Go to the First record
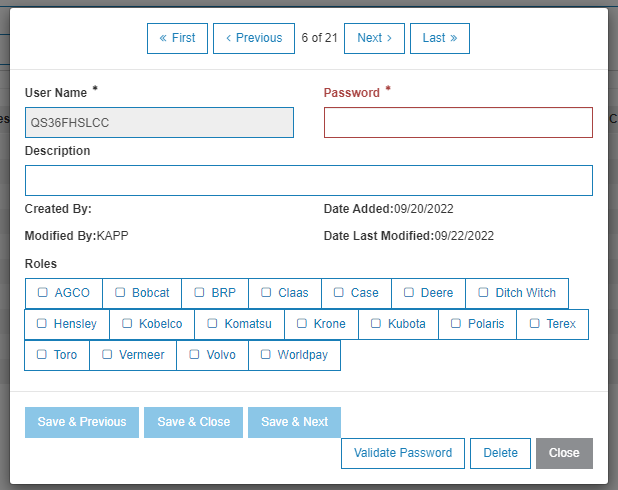Screen dimensions: 618x490 click(x=177, y=38)
